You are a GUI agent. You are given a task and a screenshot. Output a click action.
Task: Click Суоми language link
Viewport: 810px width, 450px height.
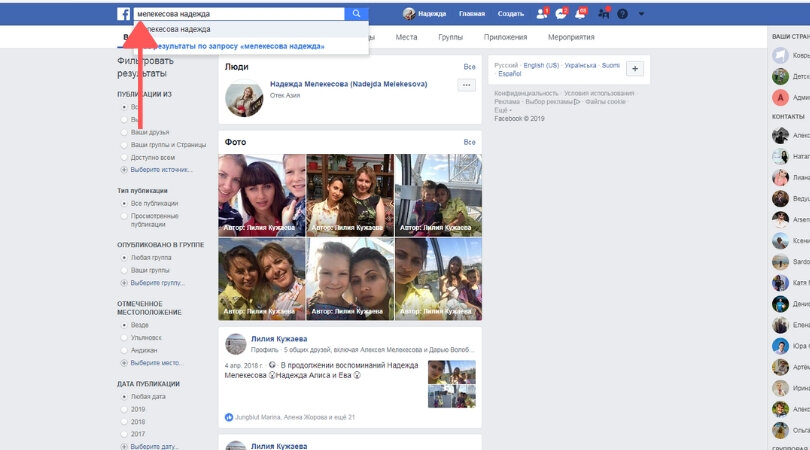611,66
